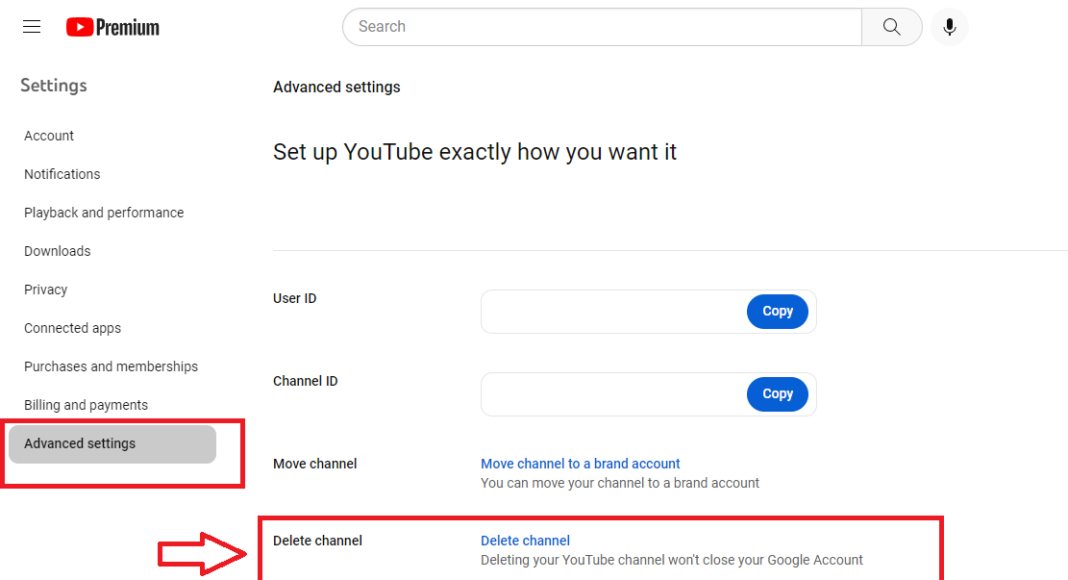View Connected apps settings

pyautogui.click(x=72, y=327)
